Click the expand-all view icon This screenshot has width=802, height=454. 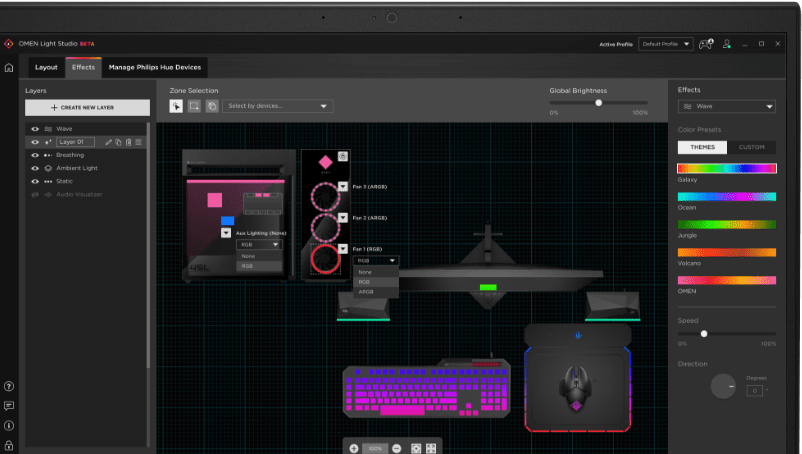click(x=431, y=448)
